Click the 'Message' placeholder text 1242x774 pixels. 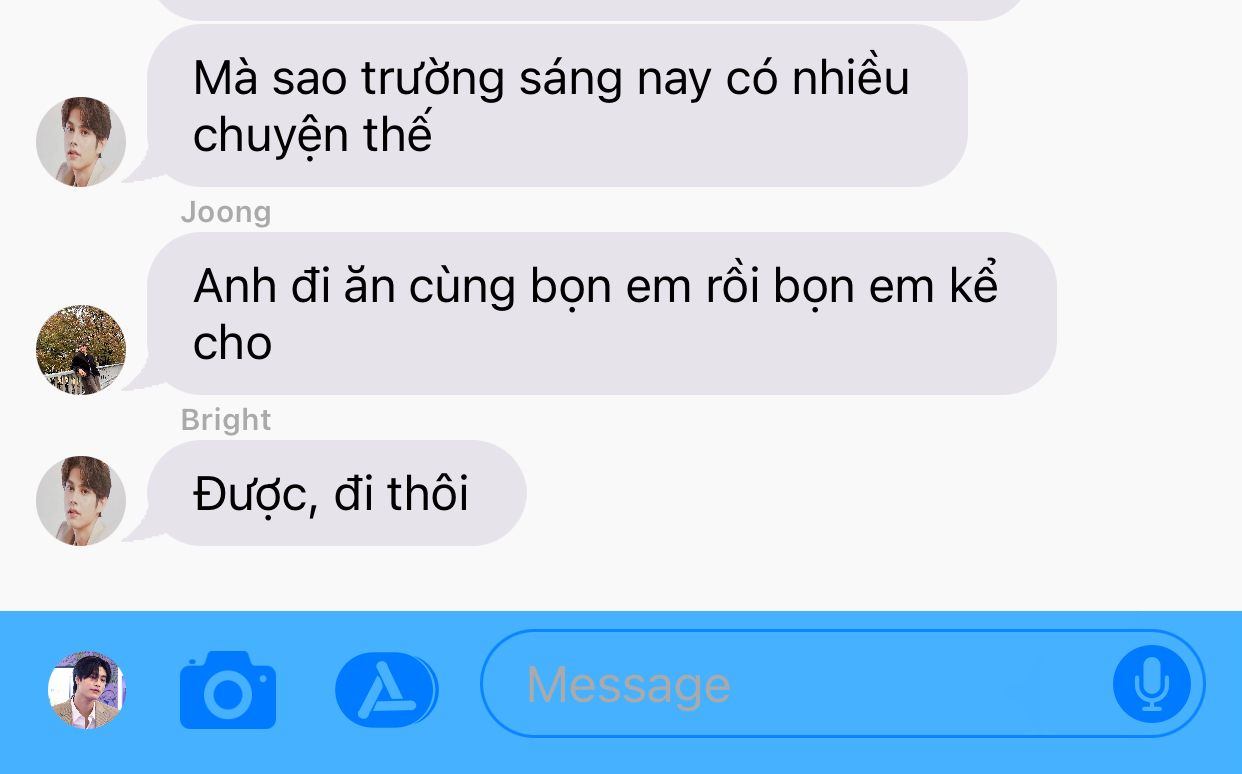pos(629,685)
